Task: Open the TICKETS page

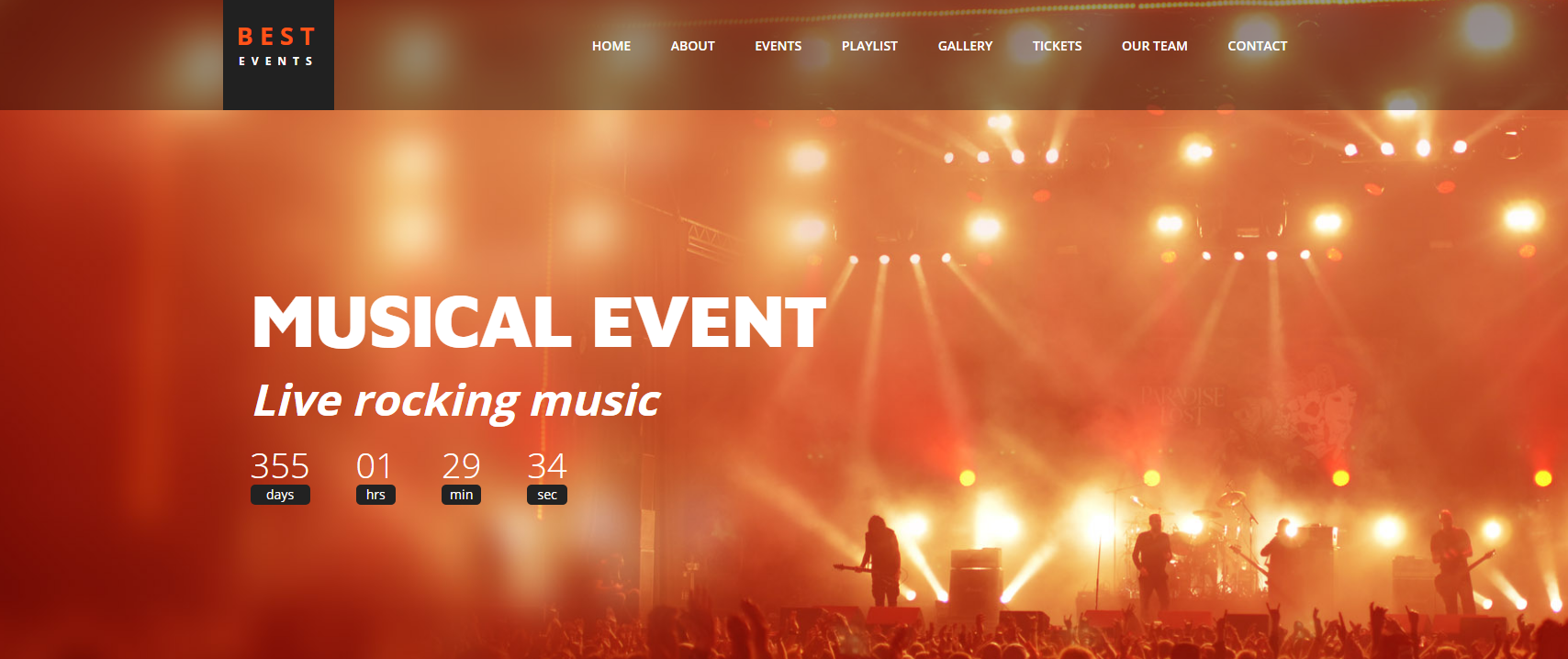Action: coord(1057,46)
